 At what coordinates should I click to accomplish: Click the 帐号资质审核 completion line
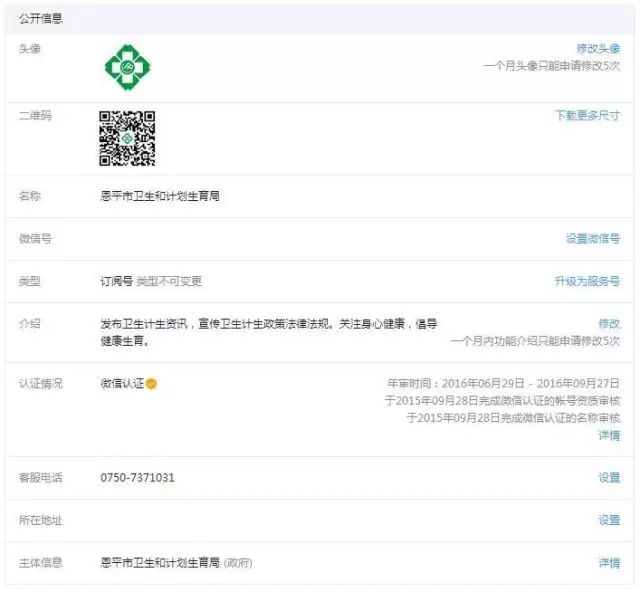pyautogui.click(x=502, y=401)
